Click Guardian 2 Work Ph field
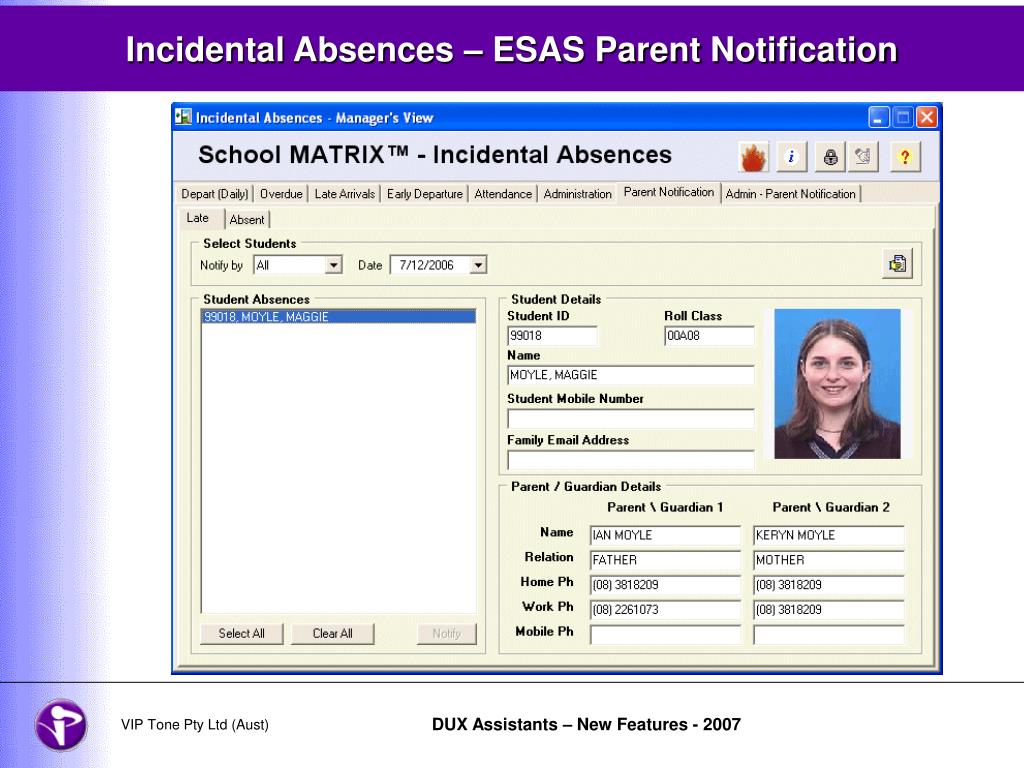Screen dimensions: 1024x768 [x=829, y=610]
